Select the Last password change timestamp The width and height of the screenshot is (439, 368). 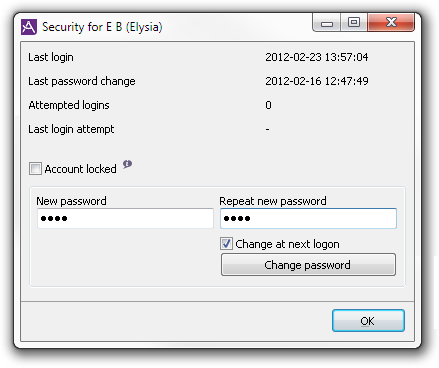click(317, 81)
